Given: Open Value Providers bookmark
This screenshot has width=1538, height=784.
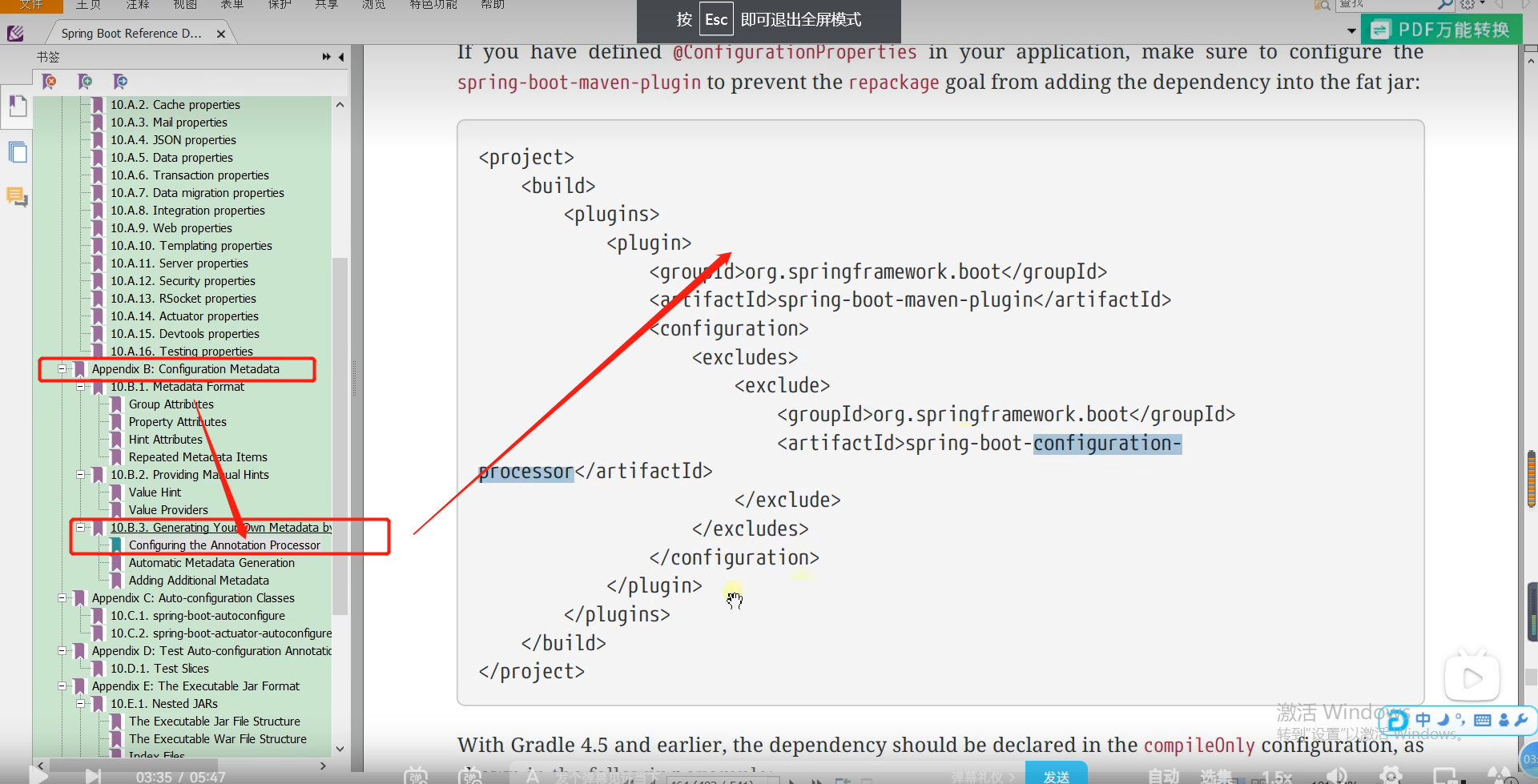Looking at the screenshot, I should click(168, 510).
